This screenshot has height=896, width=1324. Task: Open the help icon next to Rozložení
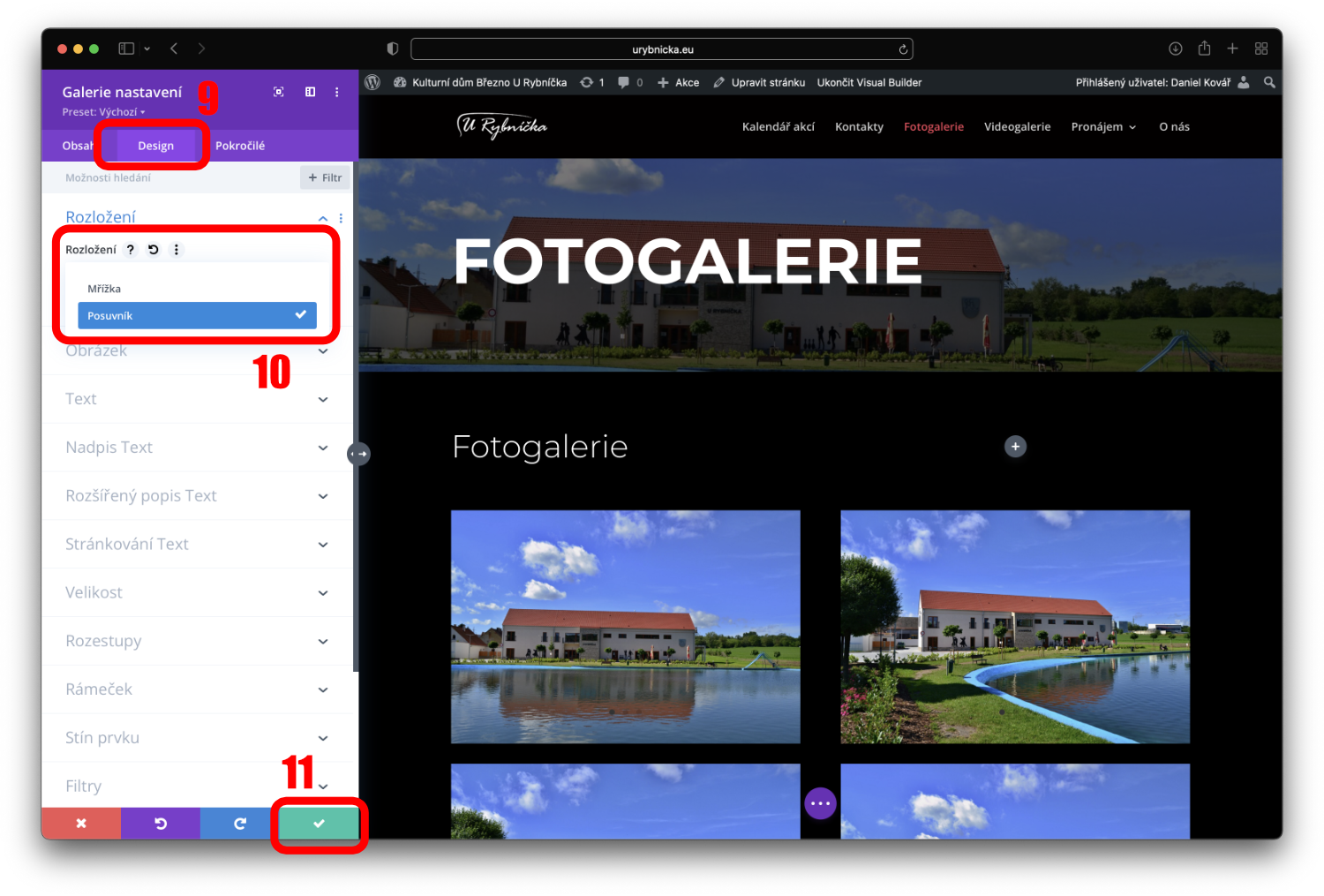point(131,250)
